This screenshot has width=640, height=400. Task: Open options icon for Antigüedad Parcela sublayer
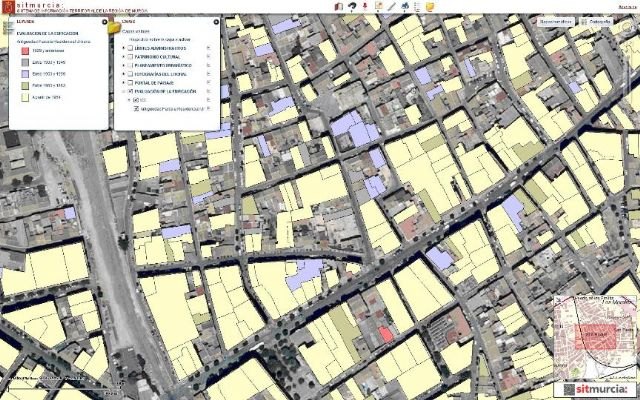[x=209, y=109]
